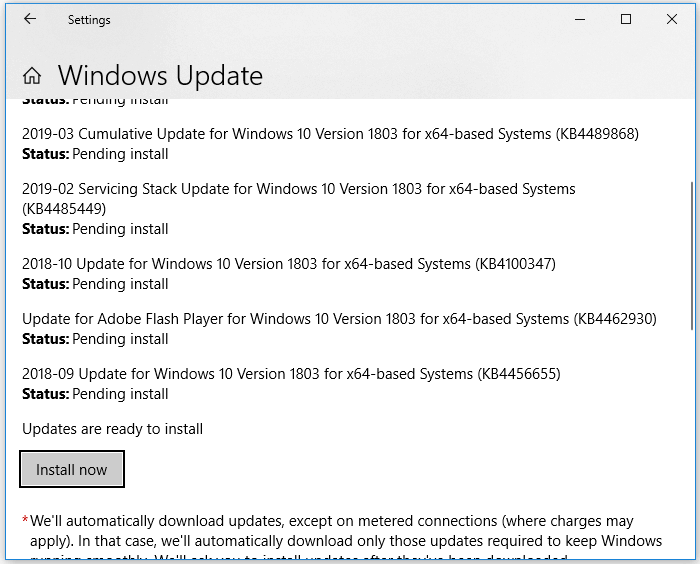Click the Settings title in the title bar

(x=89, y=19)
